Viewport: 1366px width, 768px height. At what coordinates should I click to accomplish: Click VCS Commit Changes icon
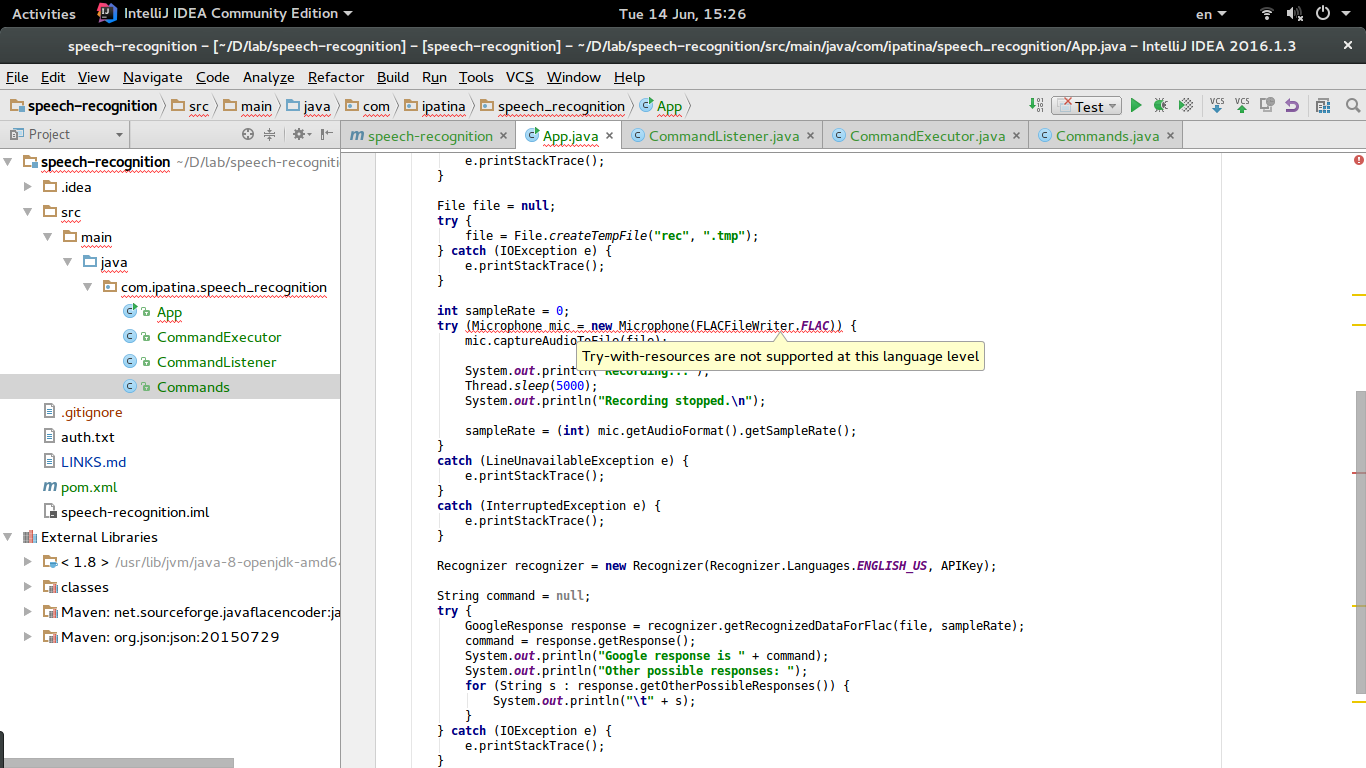click(1242, 105)
